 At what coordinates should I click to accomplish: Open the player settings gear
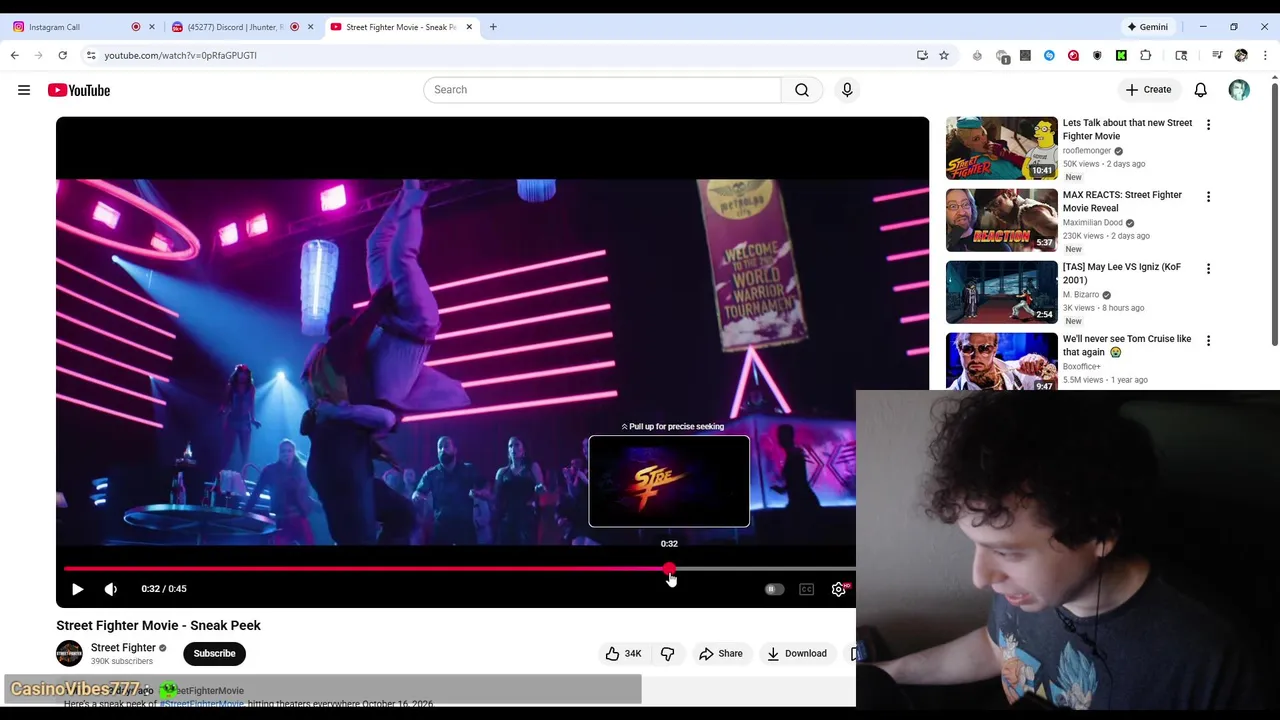[839, 589]
